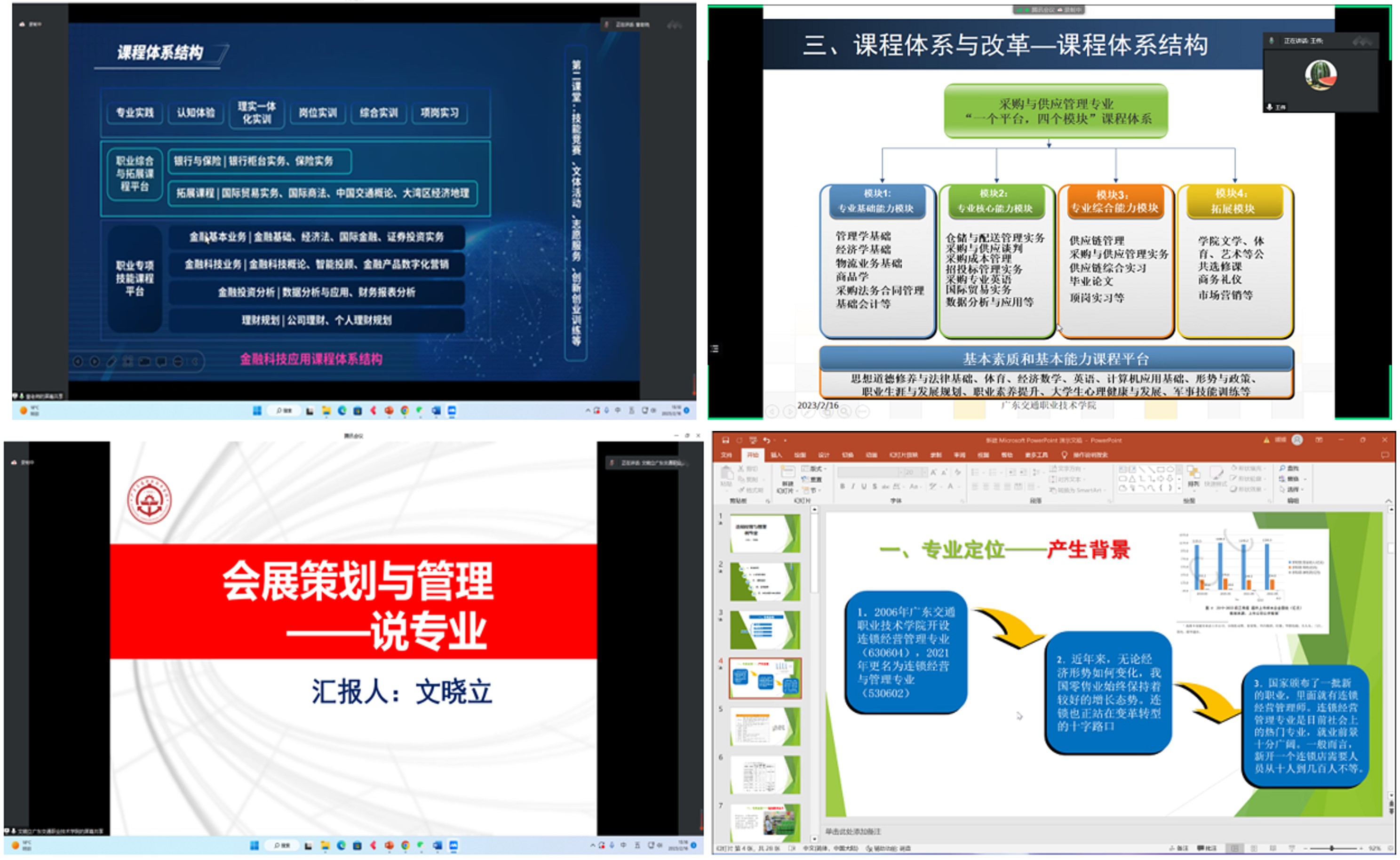1400x860 pixels.
Task: Toggle Comments (批注) in status bar
Action: pos(1207,849)
